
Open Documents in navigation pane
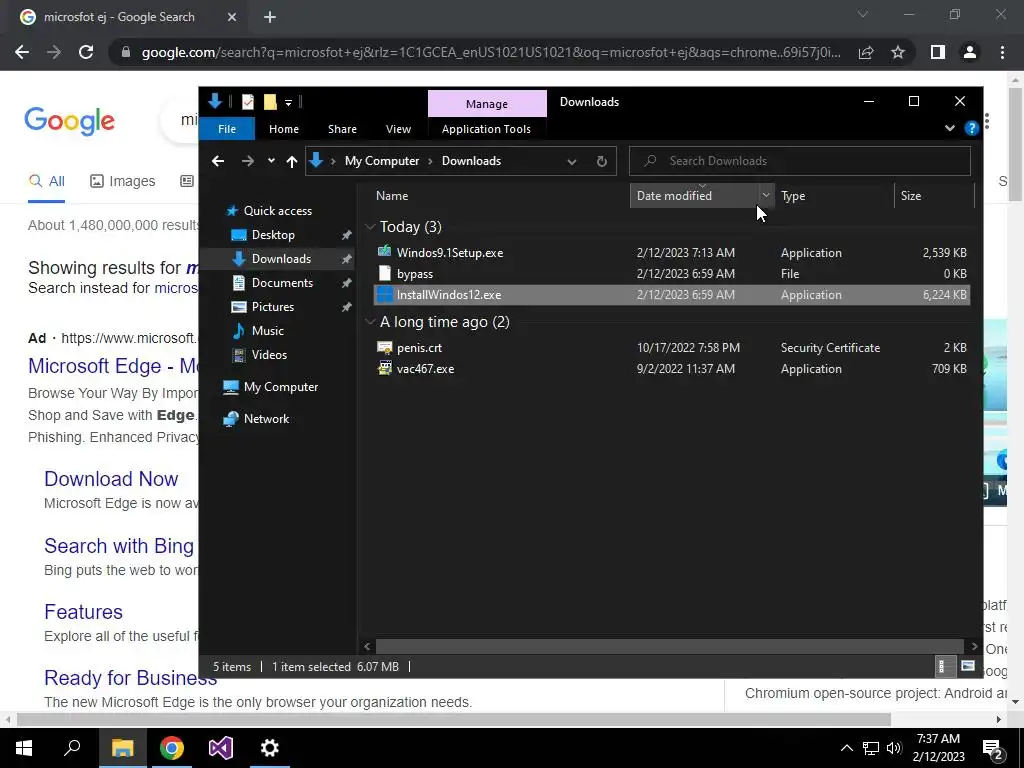(x=282, y=283)
